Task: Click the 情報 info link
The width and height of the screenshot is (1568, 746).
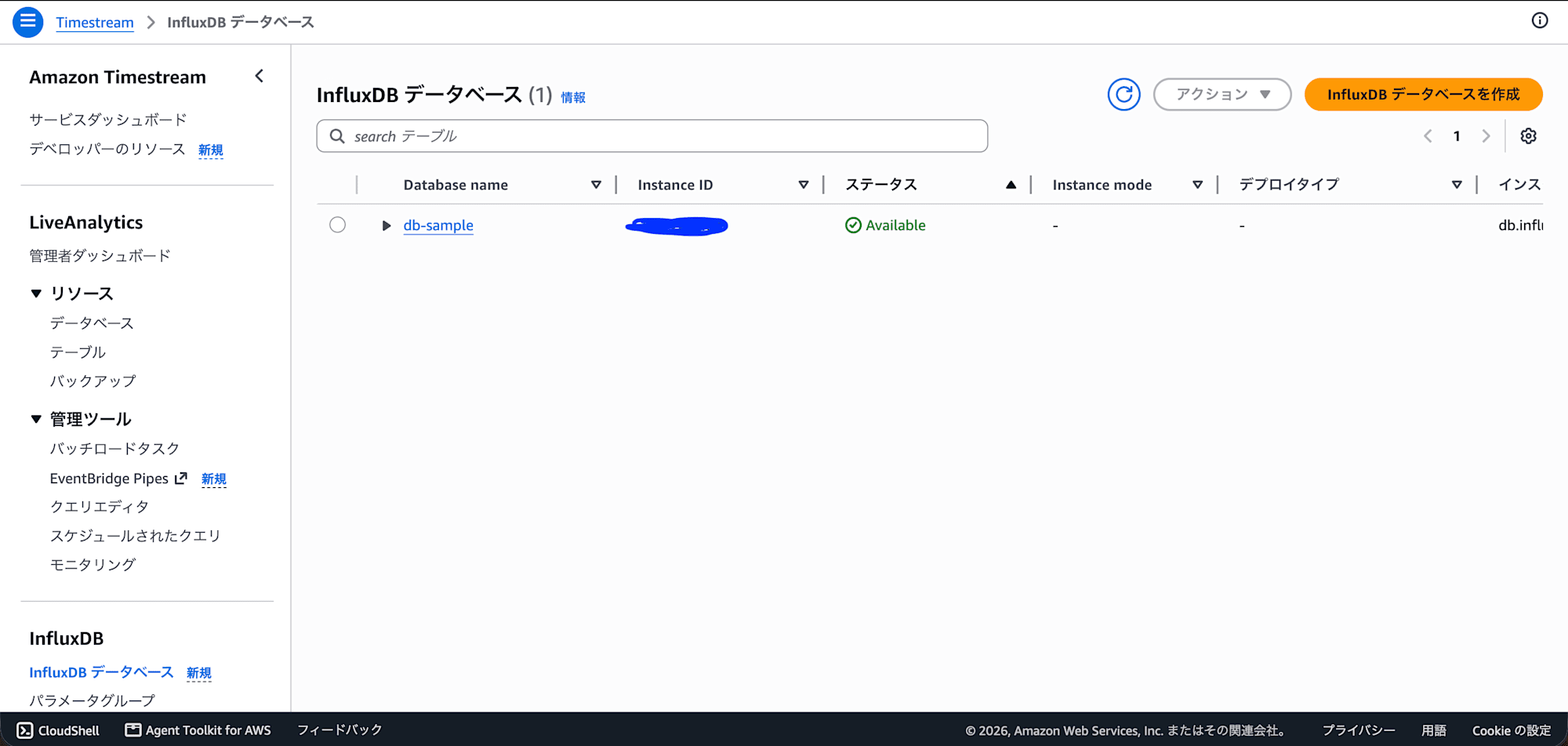Action: (573, 97)
